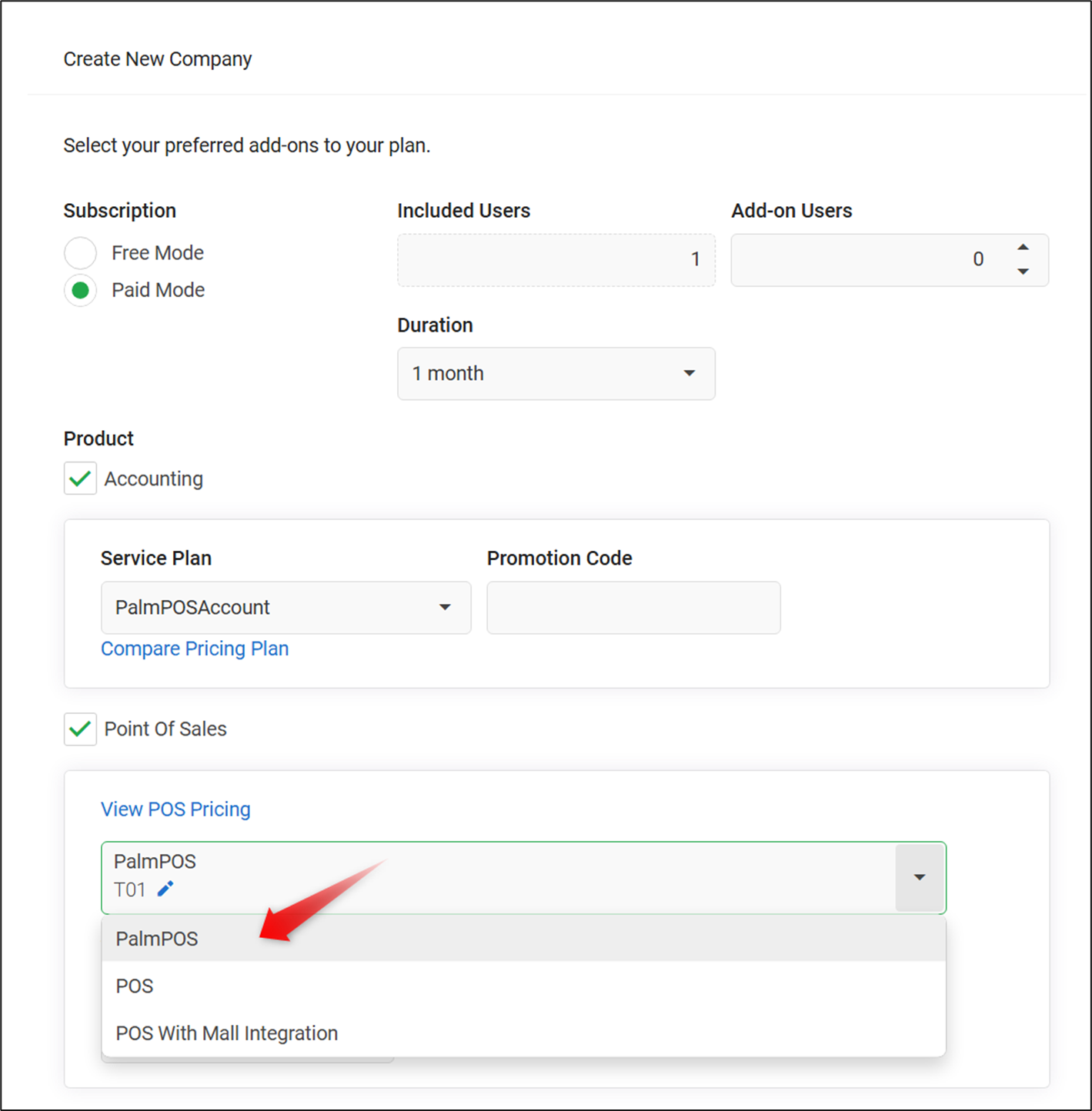The width and height of the screenshot is (1092, 1111).
Task: Choose POS With Mall Integration option
Action: click(x=523, y=1033)
